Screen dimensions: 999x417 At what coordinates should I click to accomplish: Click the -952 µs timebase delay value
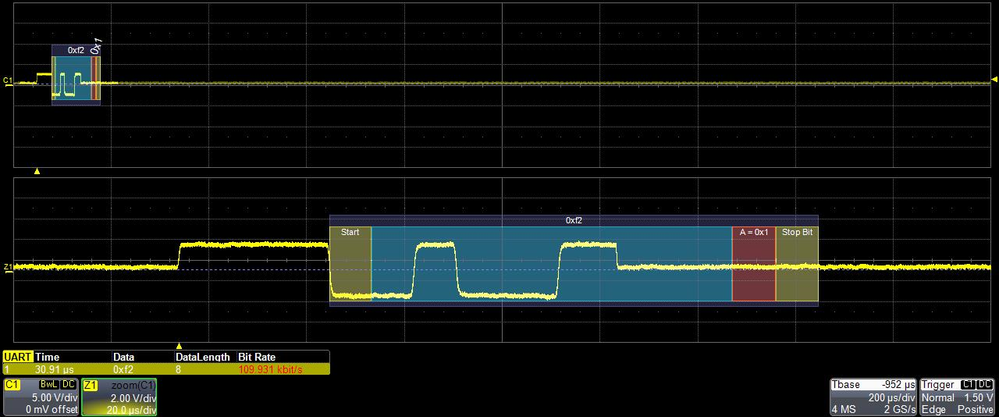pyautogui.click(x=898, y=385)
